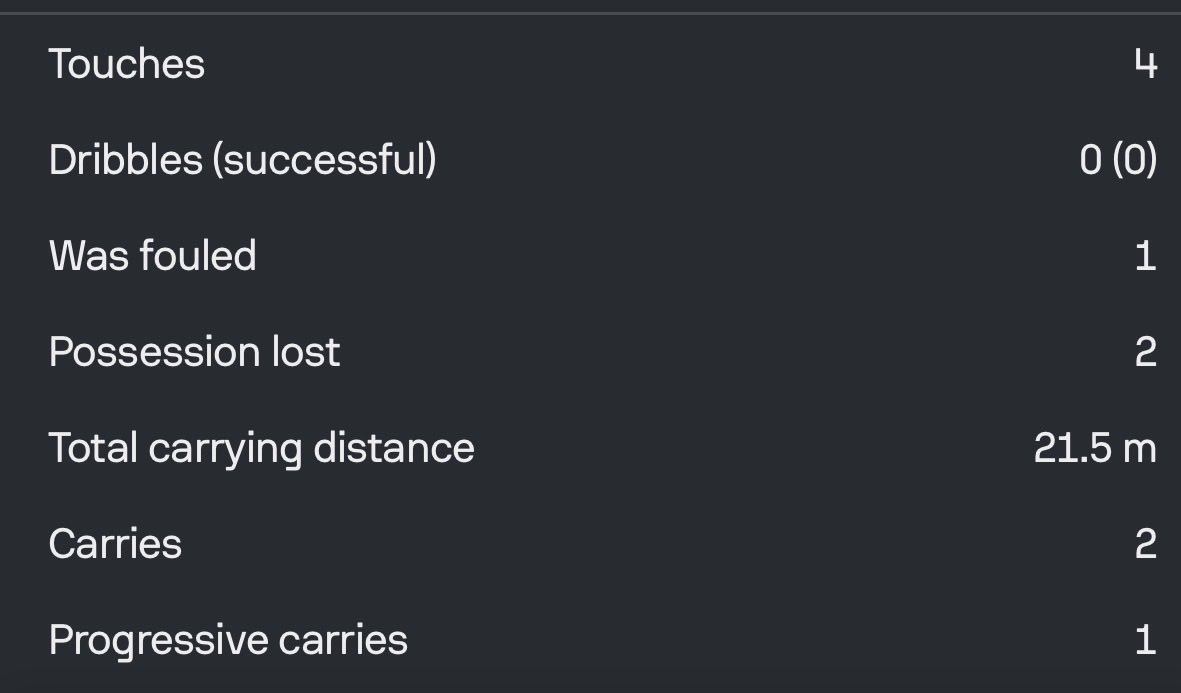Click the Total carrying distance label
The width and height of the screenshot is (1181, 693).
coord(261,449)
